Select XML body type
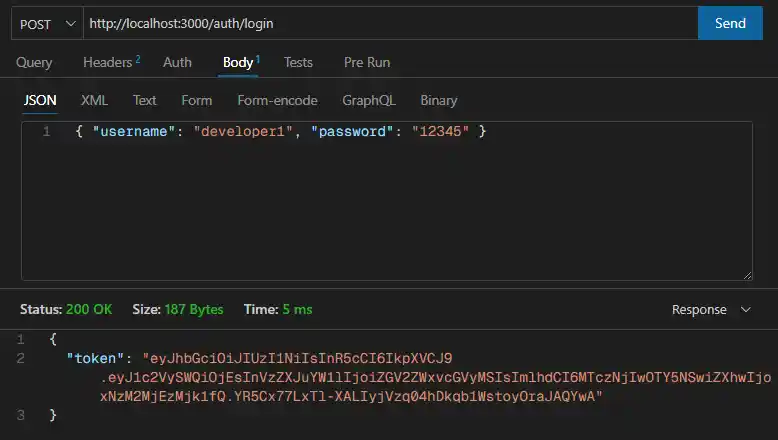The width and height of the screenshot is (778, 440). point(94,100)
